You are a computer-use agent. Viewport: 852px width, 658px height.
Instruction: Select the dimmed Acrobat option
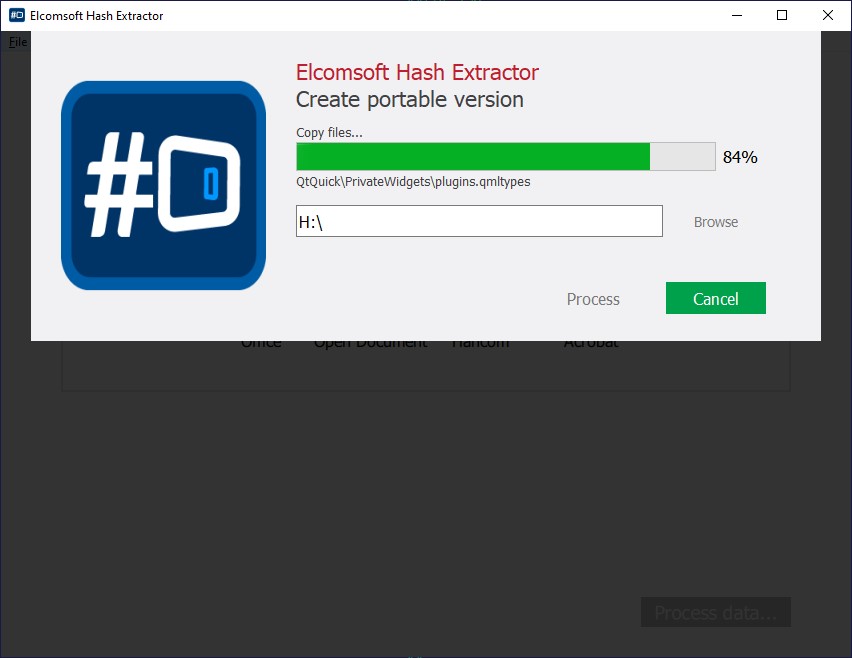590,345
